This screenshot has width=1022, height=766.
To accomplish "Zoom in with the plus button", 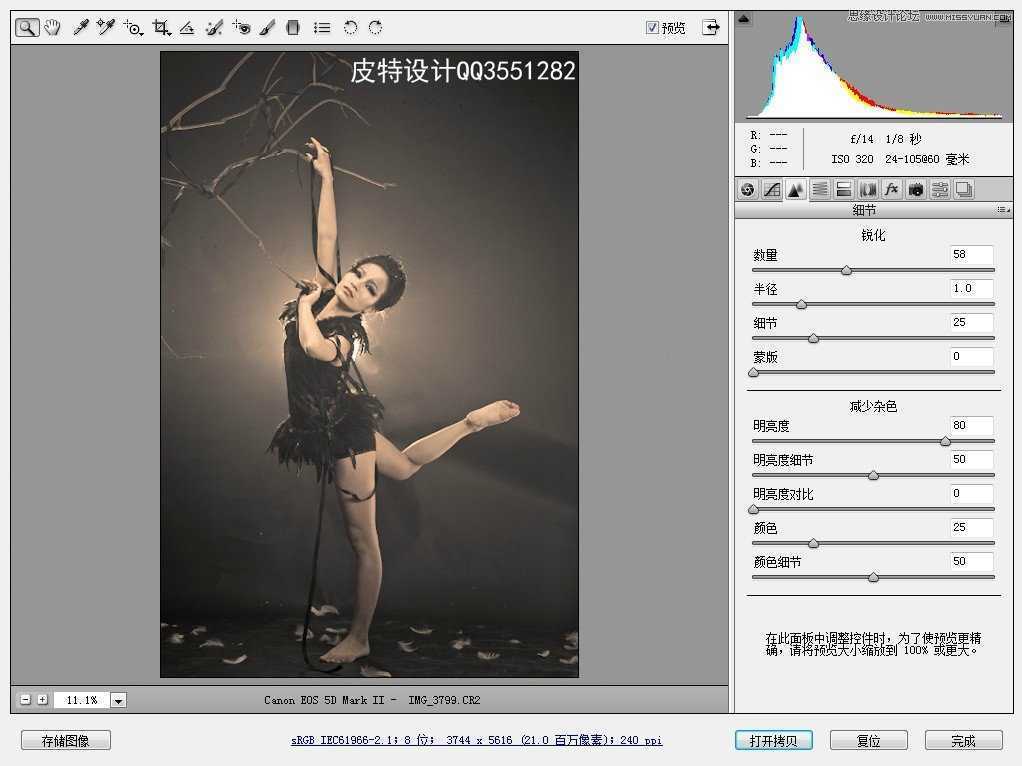I will click(x=42, y=700).
